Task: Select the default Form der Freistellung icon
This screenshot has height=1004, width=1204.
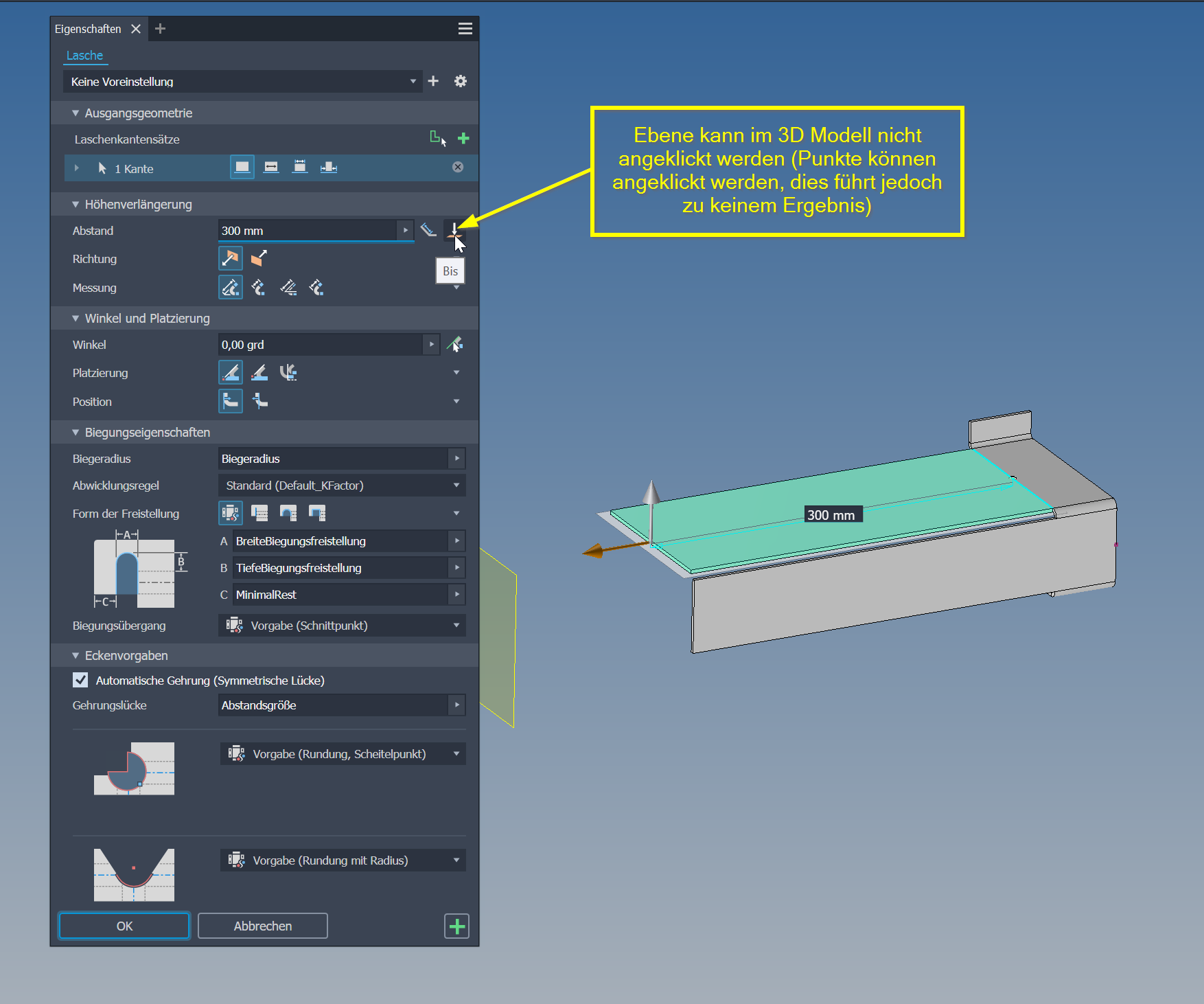Action: tap(231, 512)
